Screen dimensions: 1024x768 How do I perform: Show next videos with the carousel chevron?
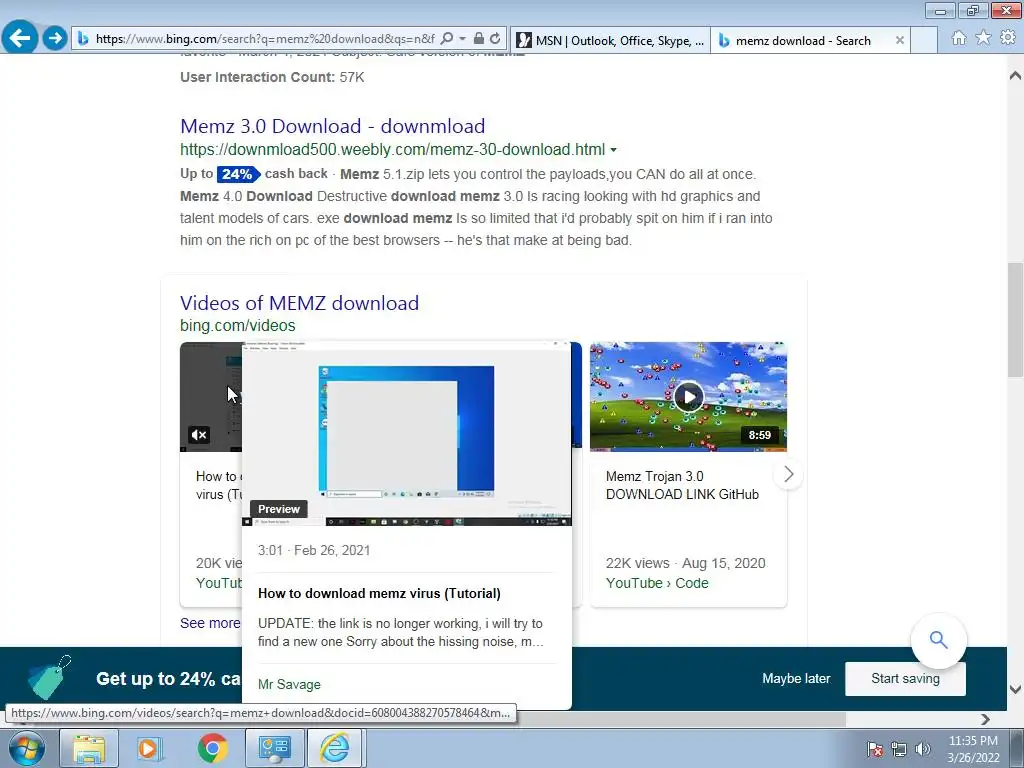click(788, 474)
